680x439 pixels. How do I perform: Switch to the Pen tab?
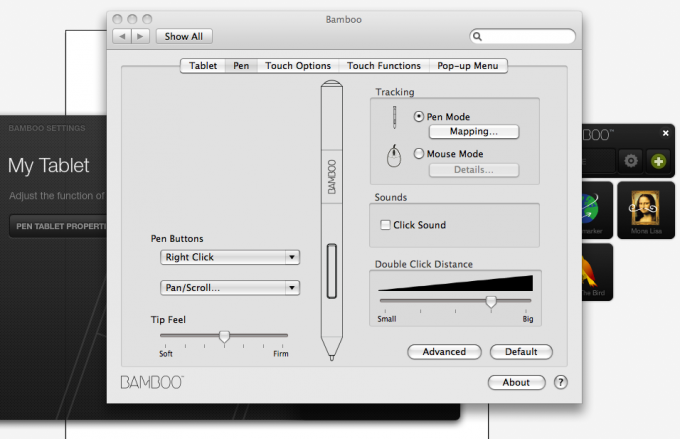tap(241, 66)
